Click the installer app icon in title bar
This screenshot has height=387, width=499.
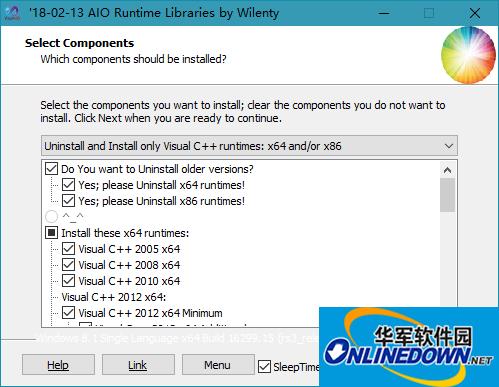[x=12, y=13]
